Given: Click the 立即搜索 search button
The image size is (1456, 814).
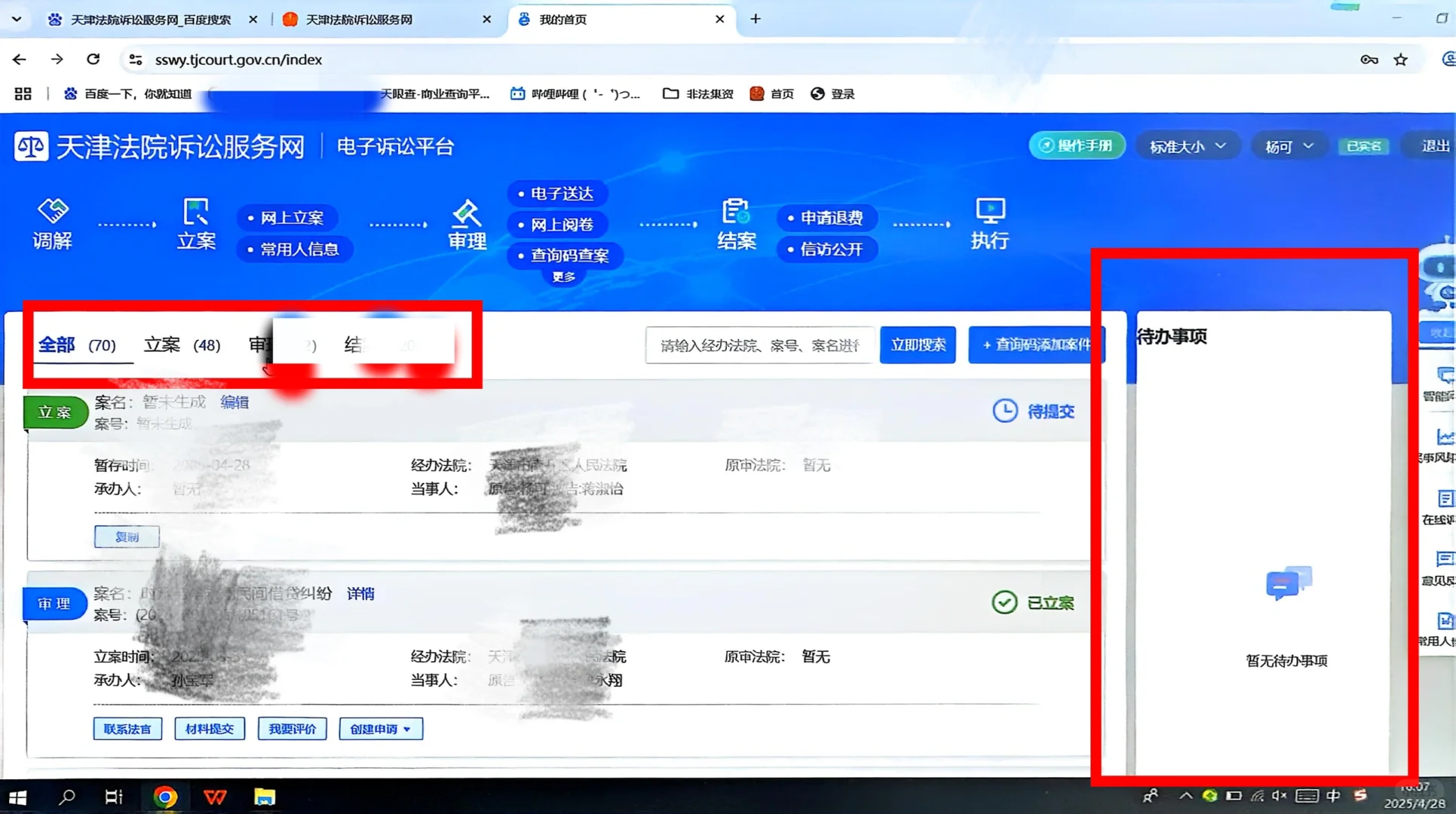Looking at the screenshot, I should click(918, 344).
